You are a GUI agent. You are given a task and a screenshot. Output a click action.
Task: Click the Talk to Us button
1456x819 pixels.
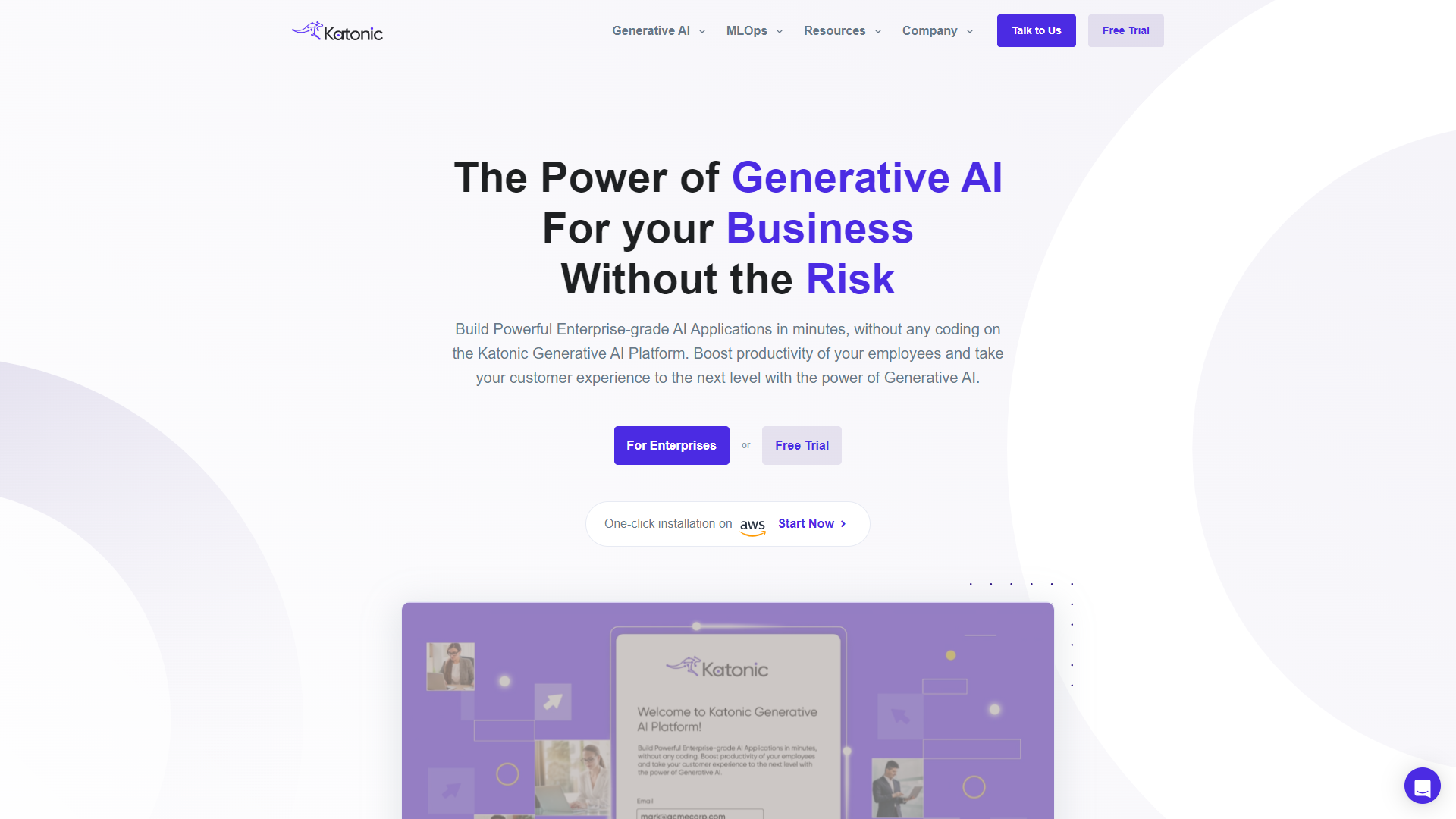(x=1036, y=30)
